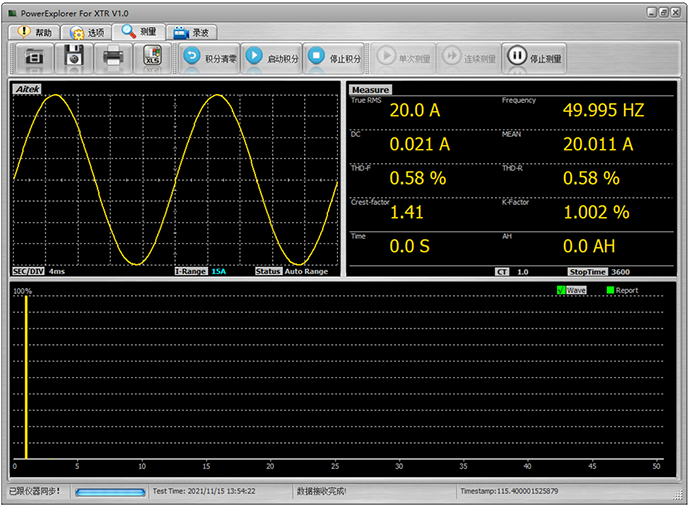
Task: Click the SEC/DIV label
Action: point(29,271)
